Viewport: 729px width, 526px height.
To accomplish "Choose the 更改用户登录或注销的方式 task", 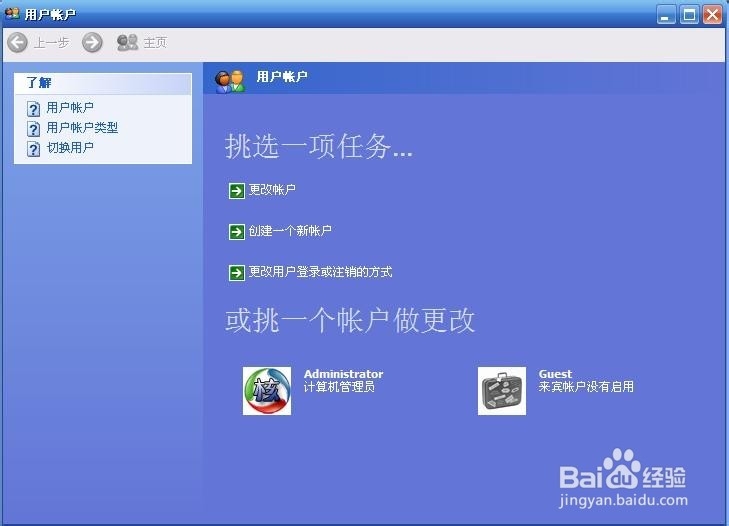I will (320, 272).
